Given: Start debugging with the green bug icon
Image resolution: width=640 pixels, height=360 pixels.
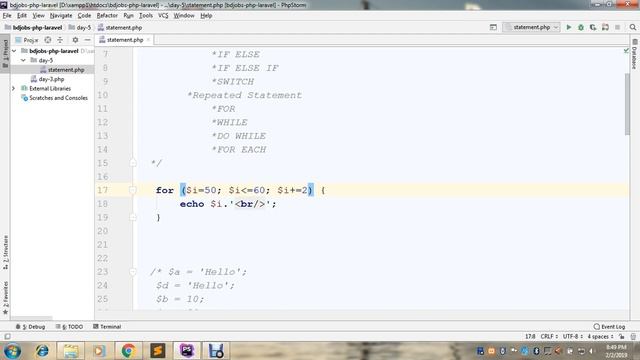Looking at the screenshot, I should click(581, 27).
